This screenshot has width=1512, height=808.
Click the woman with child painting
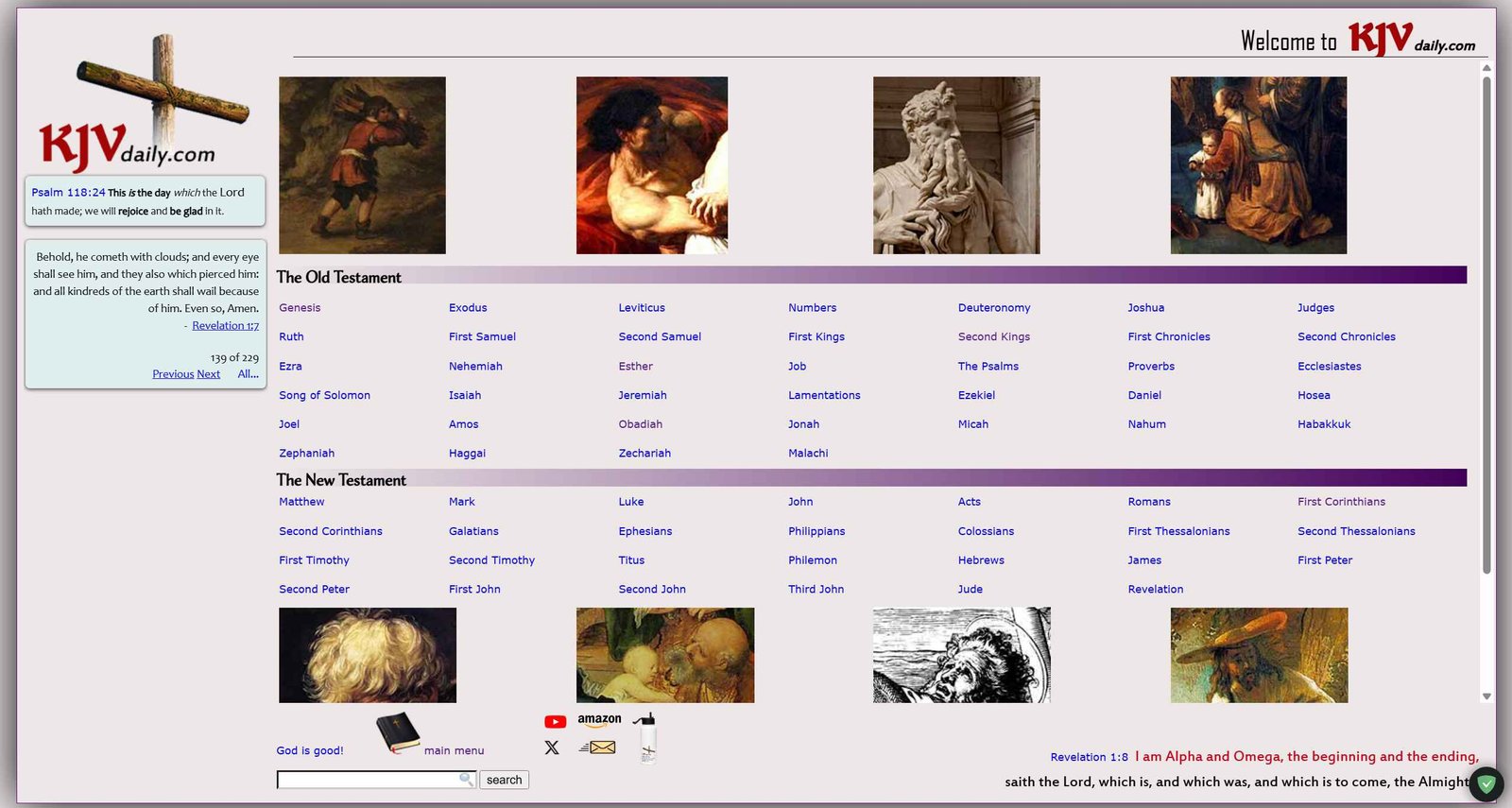[x=1259, y=165]
